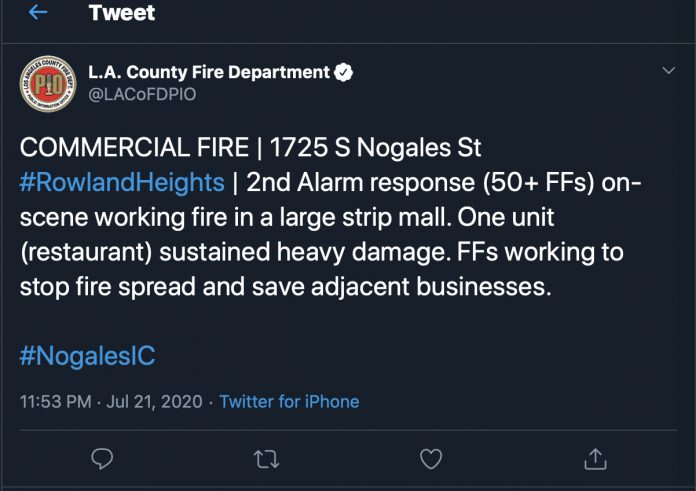The image size is (696, 491).
Task: Click the tweet body text about strip mall
Action: tap(331, 217)
